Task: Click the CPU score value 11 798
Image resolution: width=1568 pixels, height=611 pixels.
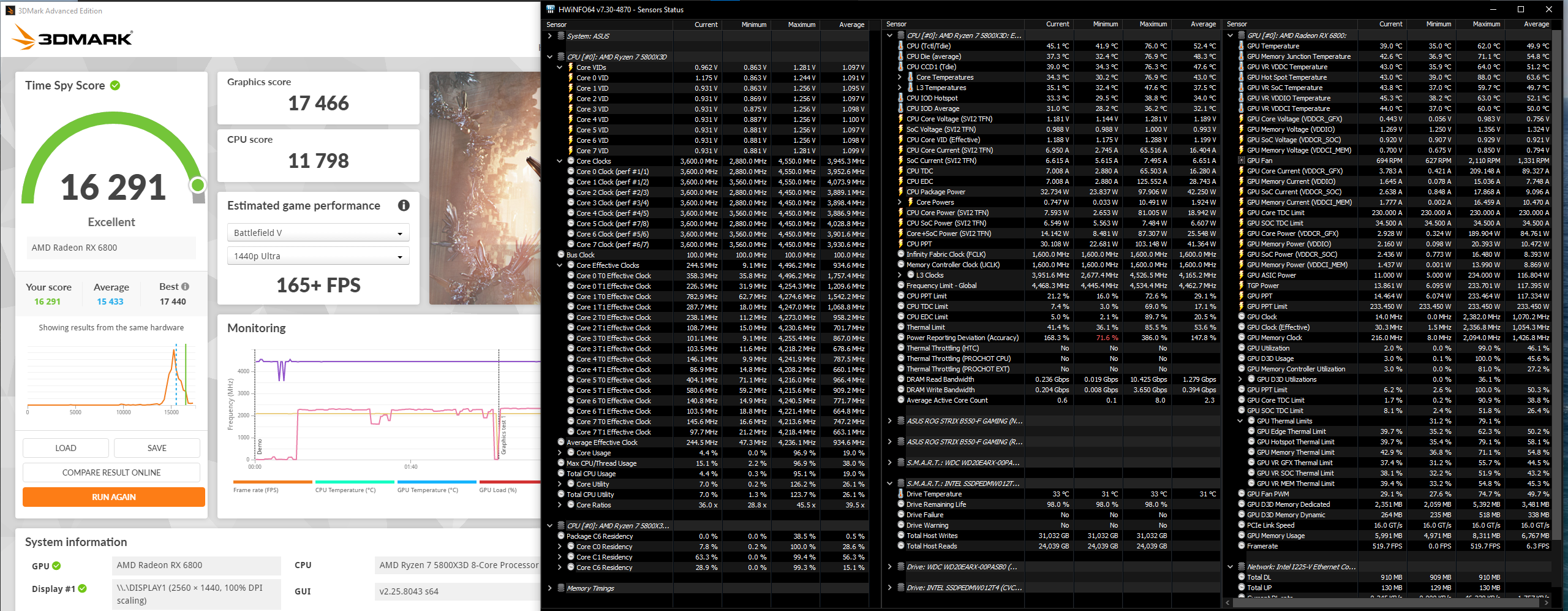Action: click(x=318, y=161)
